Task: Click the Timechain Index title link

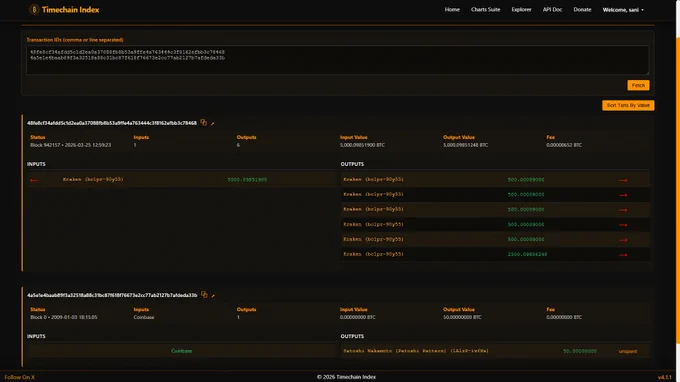Action: point(70,10)
